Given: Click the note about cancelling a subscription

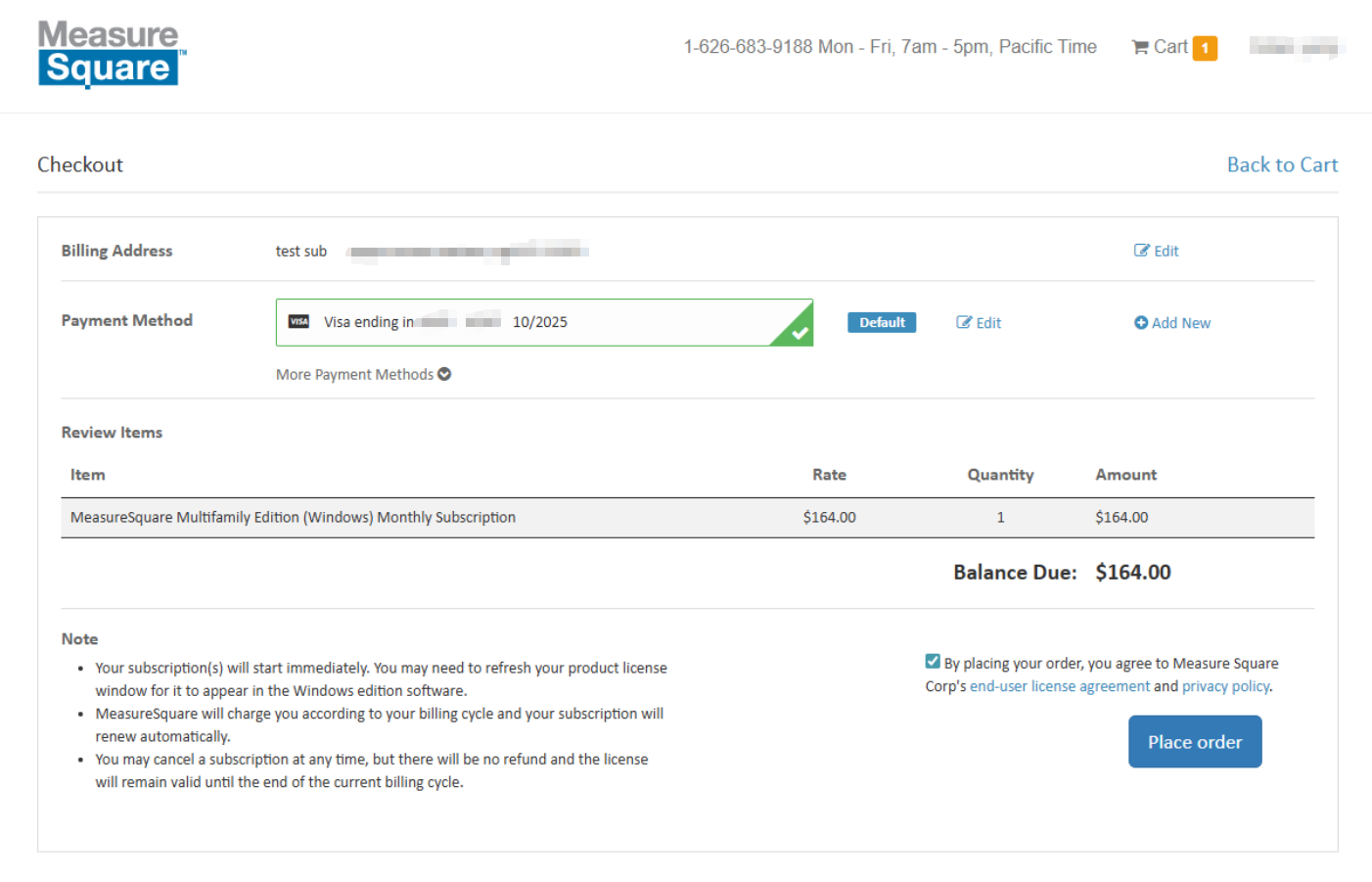Looking at the screenshot, I should (x=371, y=770).
